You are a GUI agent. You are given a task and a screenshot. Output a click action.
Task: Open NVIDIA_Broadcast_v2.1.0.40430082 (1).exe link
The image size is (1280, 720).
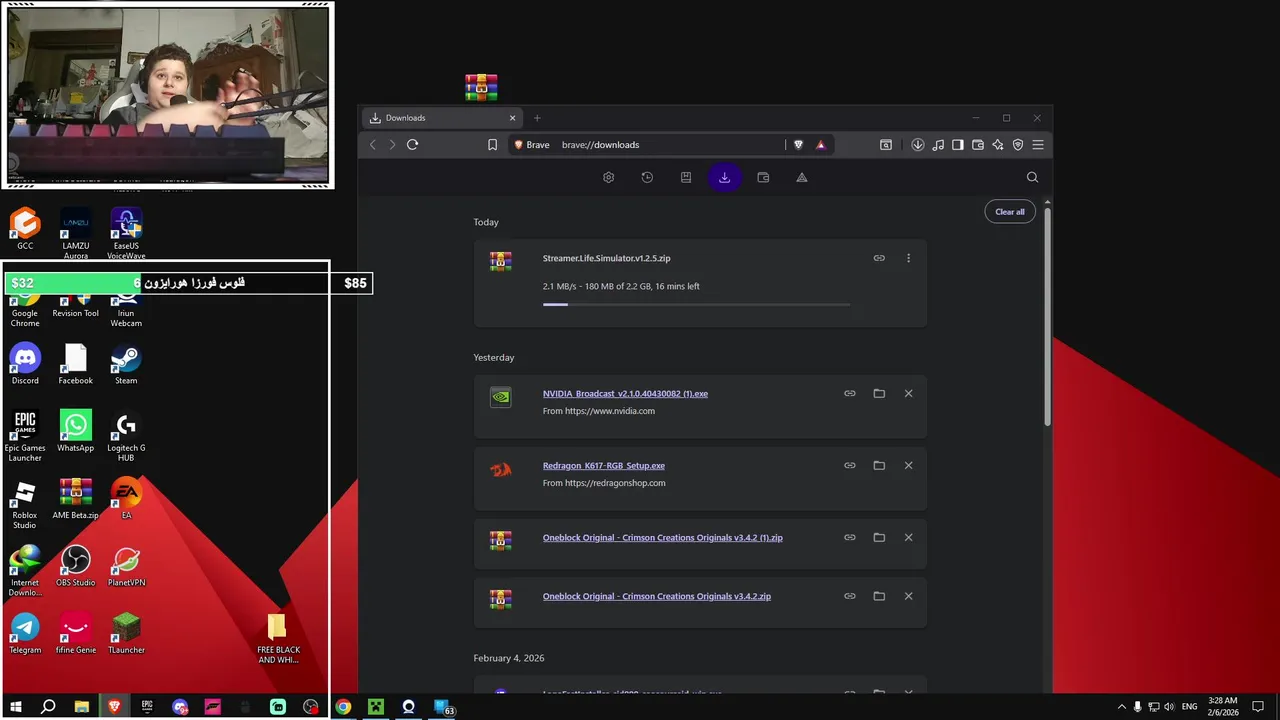(x=625, y=394)
